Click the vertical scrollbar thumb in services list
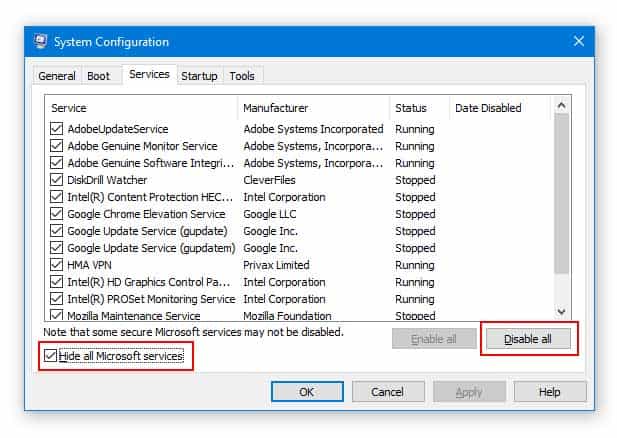The image size is (617, 438). click(562, 193)
